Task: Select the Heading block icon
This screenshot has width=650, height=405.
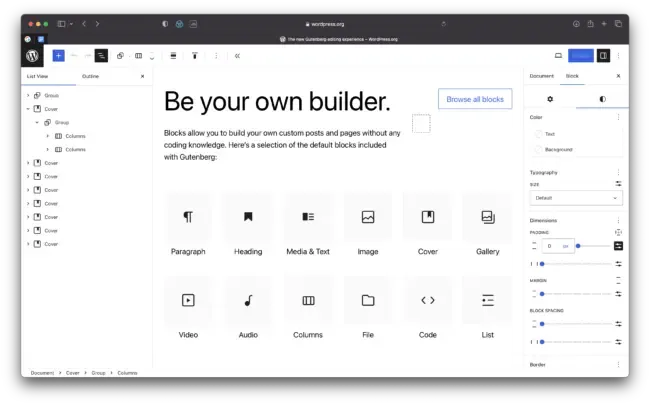Action: tap(248, 217)
